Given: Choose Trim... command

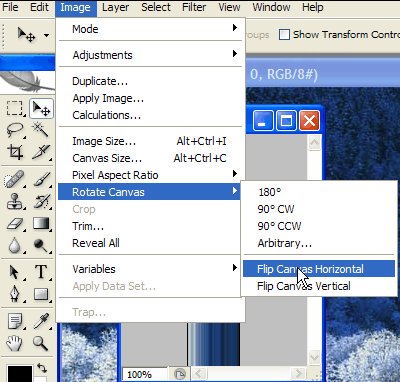Looking at the screenshot, I should 150,226.
